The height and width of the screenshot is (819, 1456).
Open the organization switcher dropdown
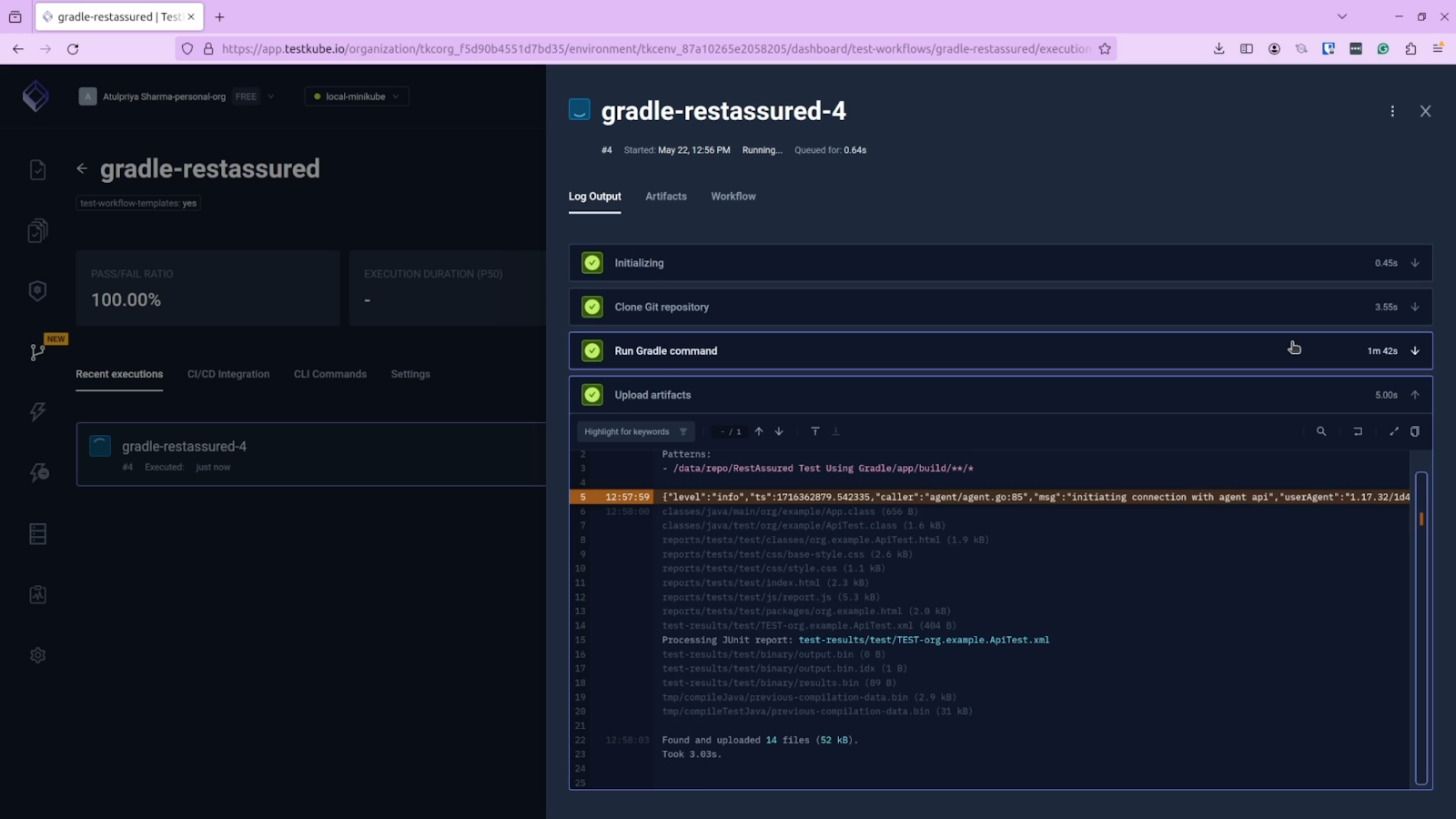(271, 96)
